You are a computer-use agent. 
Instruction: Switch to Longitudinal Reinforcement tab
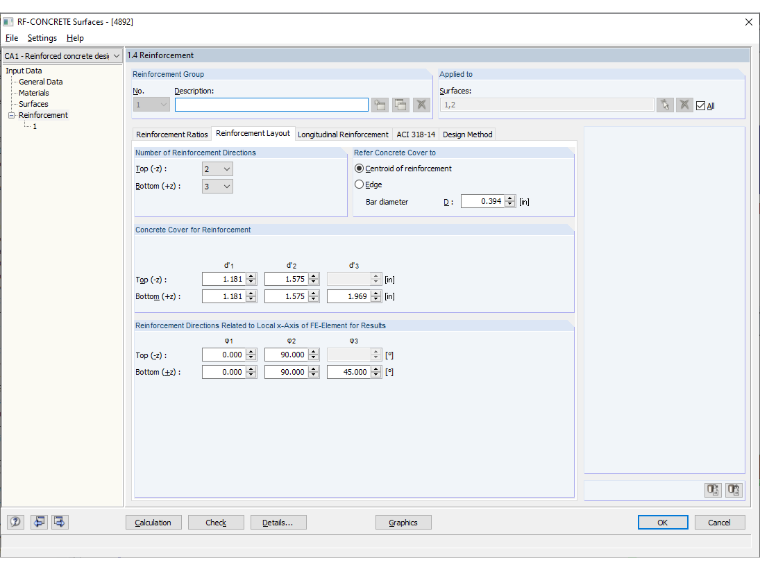coord(343,134)
